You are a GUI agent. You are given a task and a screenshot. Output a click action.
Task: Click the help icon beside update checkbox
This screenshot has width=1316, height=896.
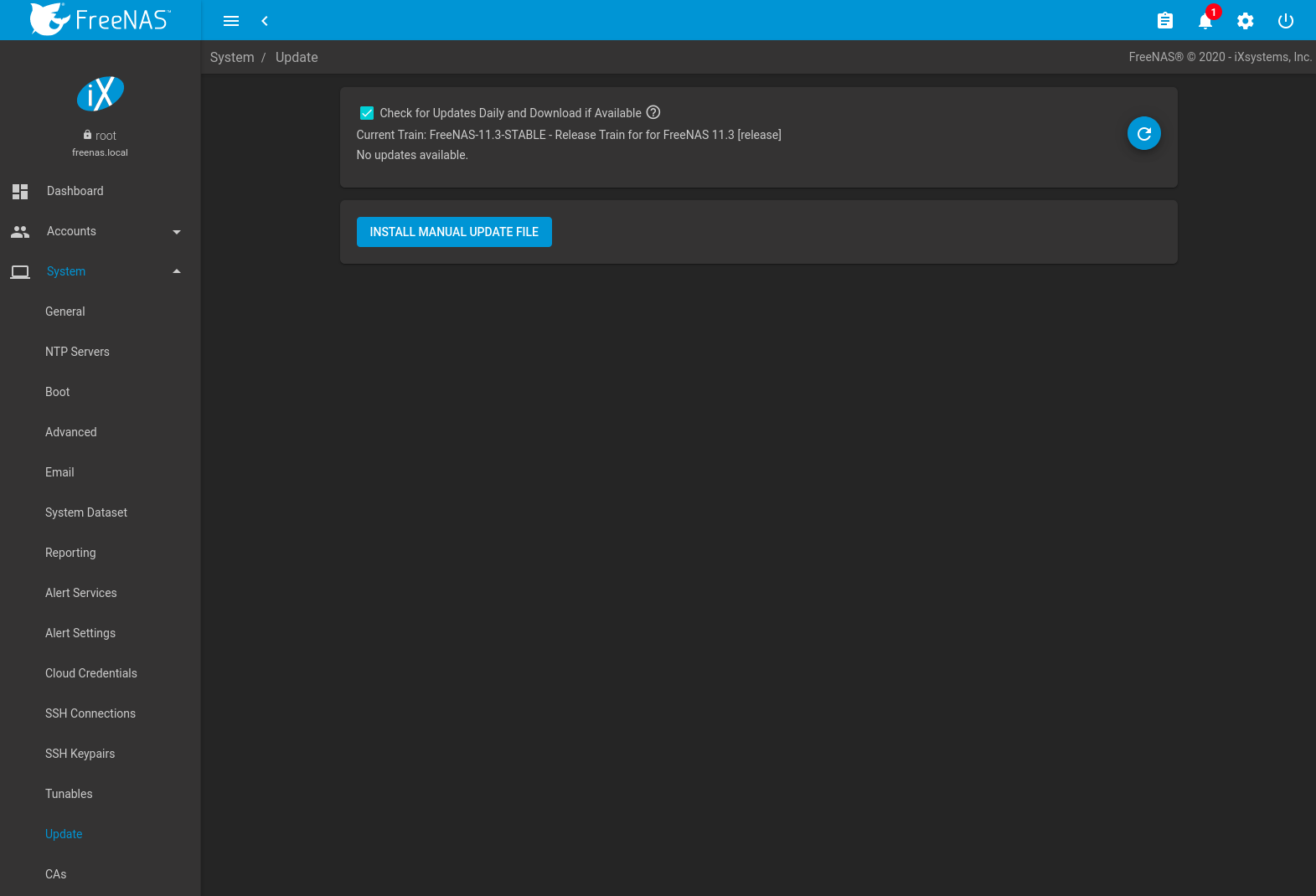[653, 112]
